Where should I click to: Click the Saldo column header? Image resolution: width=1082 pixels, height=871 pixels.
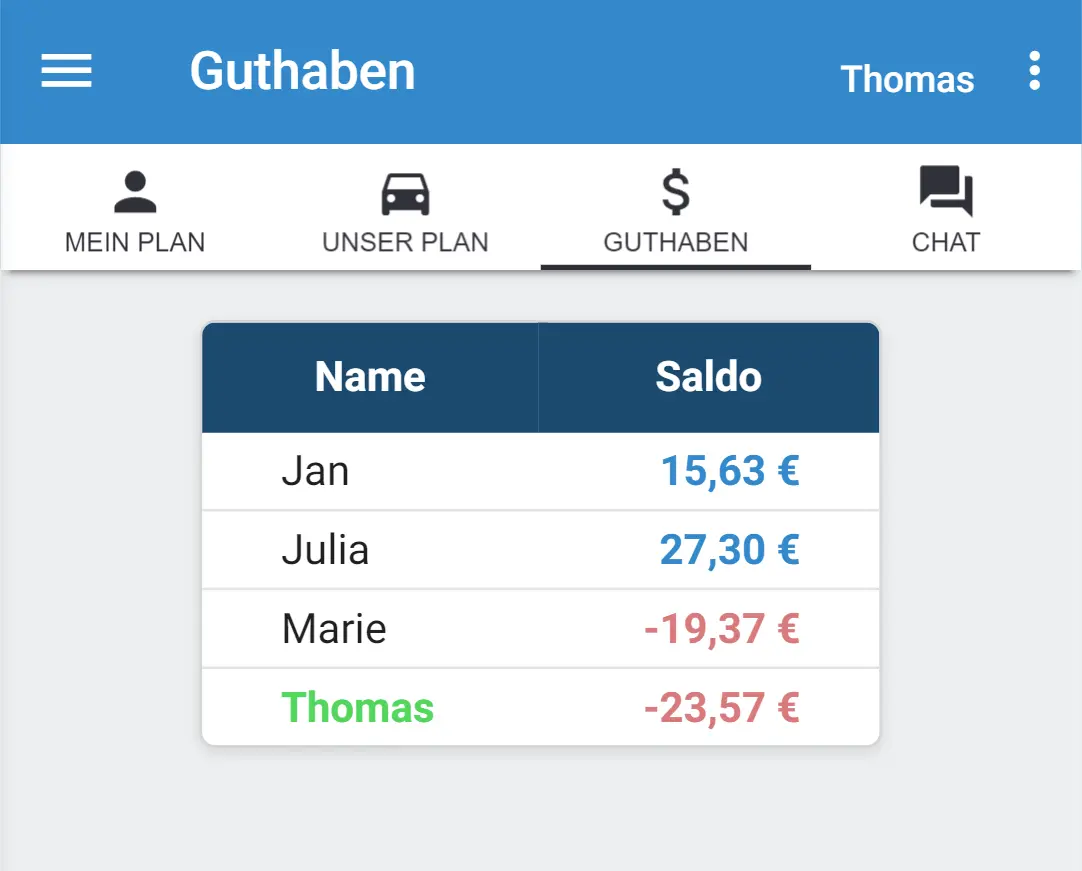[x=709, y=377]
